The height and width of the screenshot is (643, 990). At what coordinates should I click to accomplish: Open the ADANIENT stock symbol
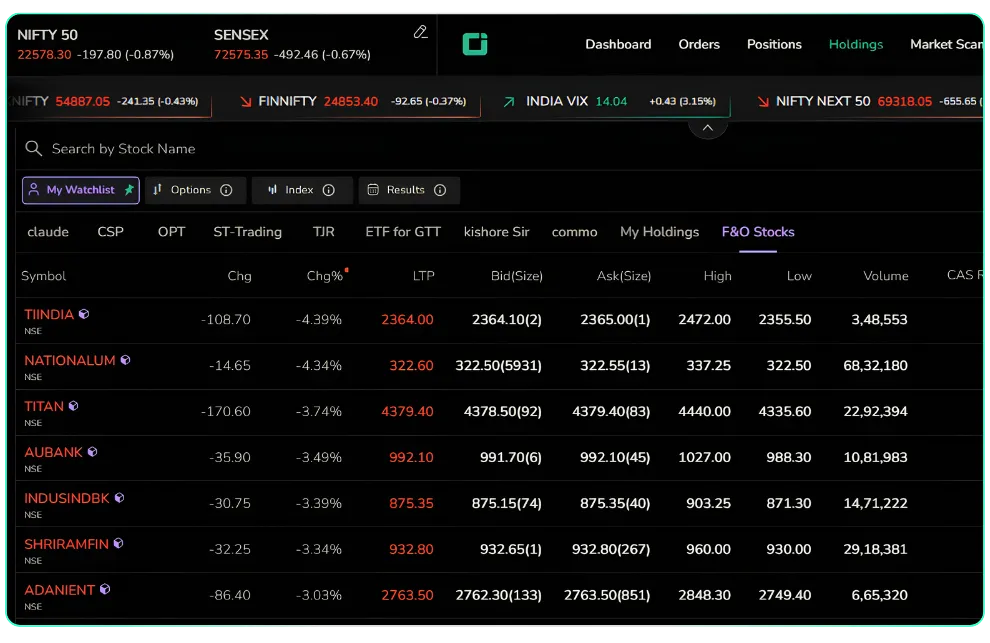click(x=59, y=590)
